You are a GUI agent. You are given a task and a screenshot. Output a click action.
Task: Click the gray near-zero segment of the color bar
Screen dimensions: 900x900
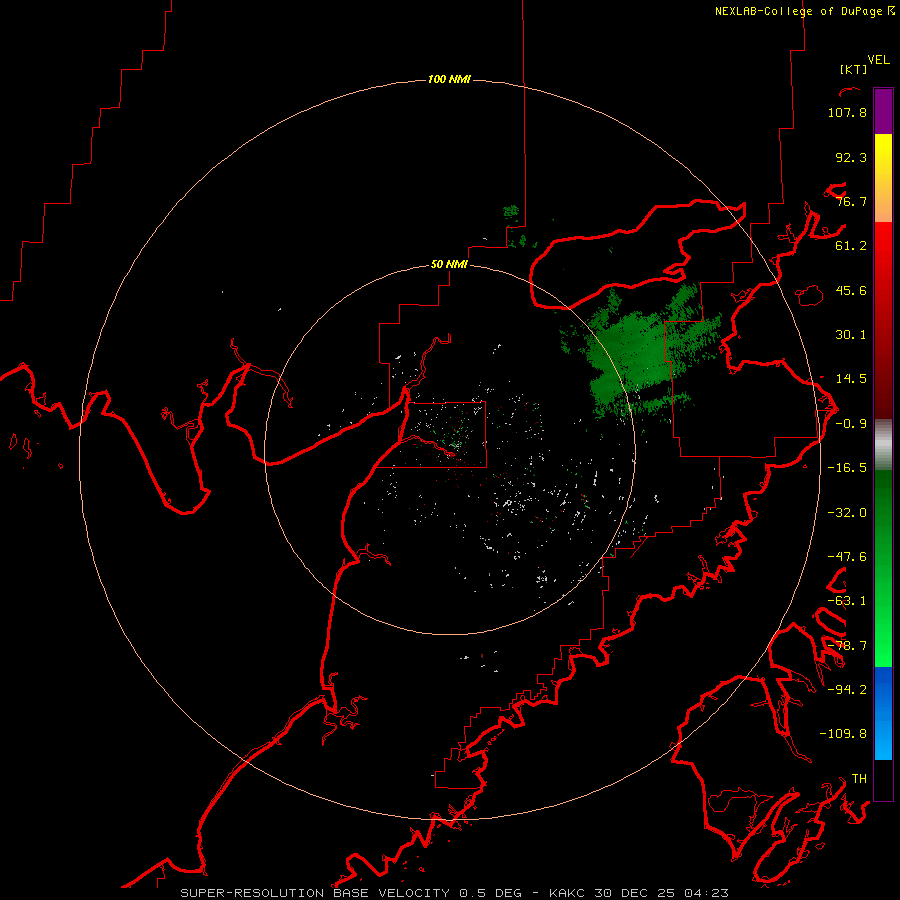(x=883, y=443)
